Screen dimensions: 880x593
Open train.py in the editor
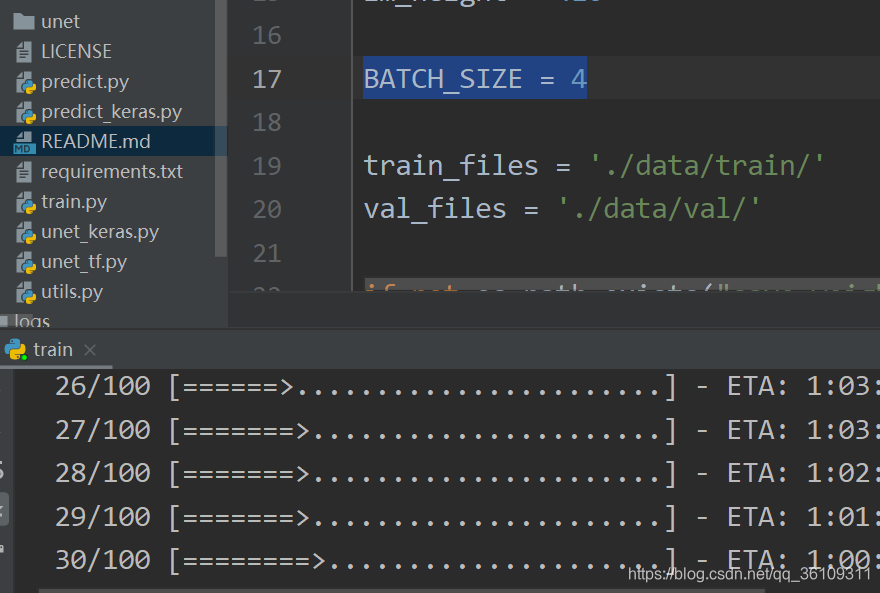tap(74, 202)
